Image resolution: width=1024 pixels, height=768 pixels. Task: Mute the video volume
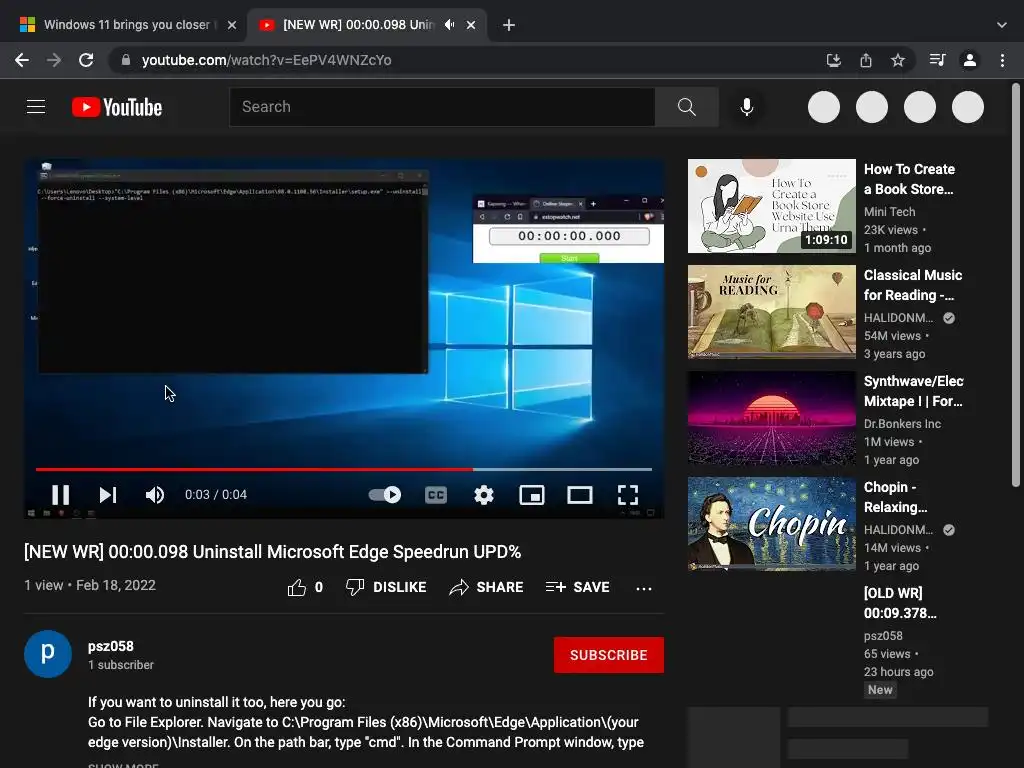155,495
